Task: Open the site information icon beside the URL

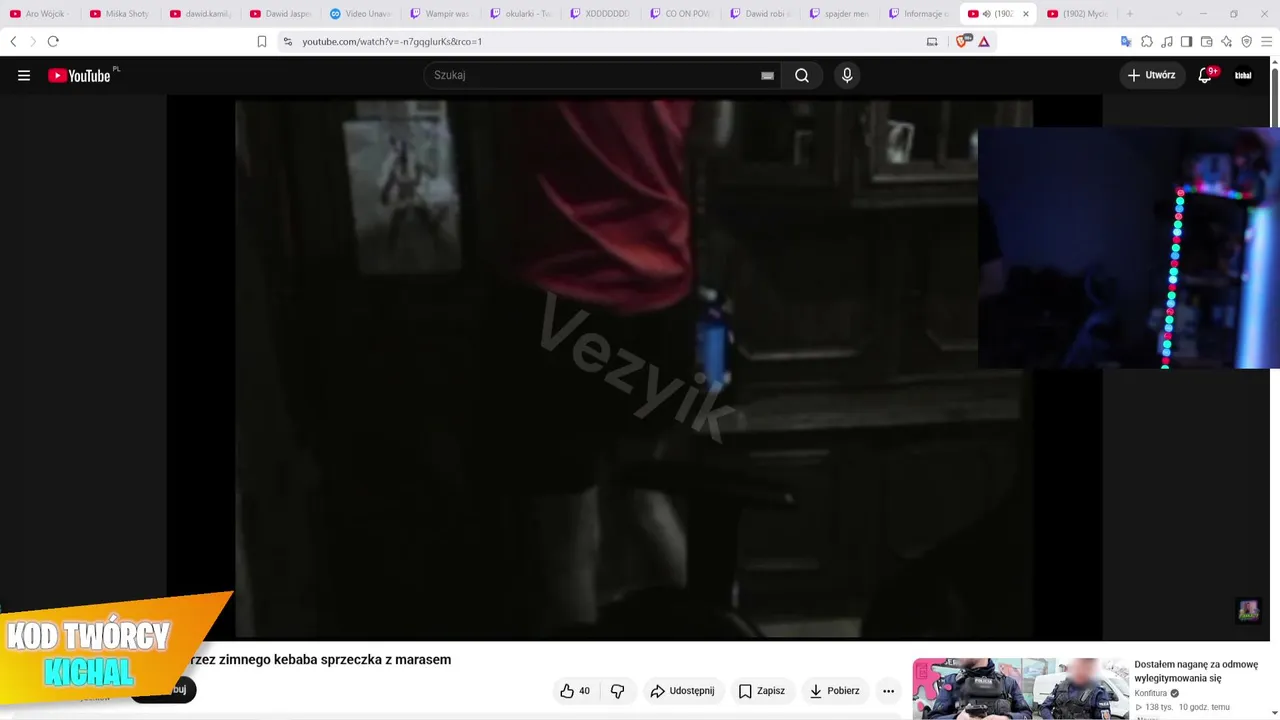Action: 288,41
